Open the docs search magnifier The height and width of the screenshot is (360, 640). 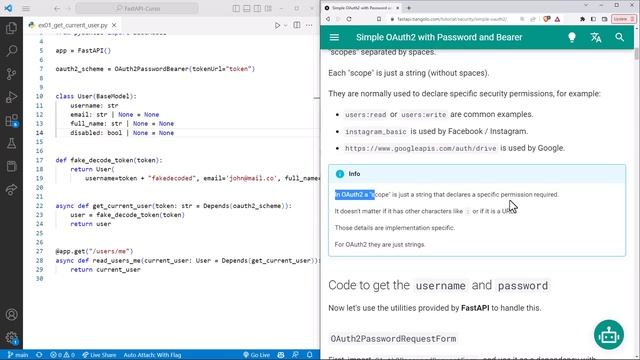coord(619,38)
